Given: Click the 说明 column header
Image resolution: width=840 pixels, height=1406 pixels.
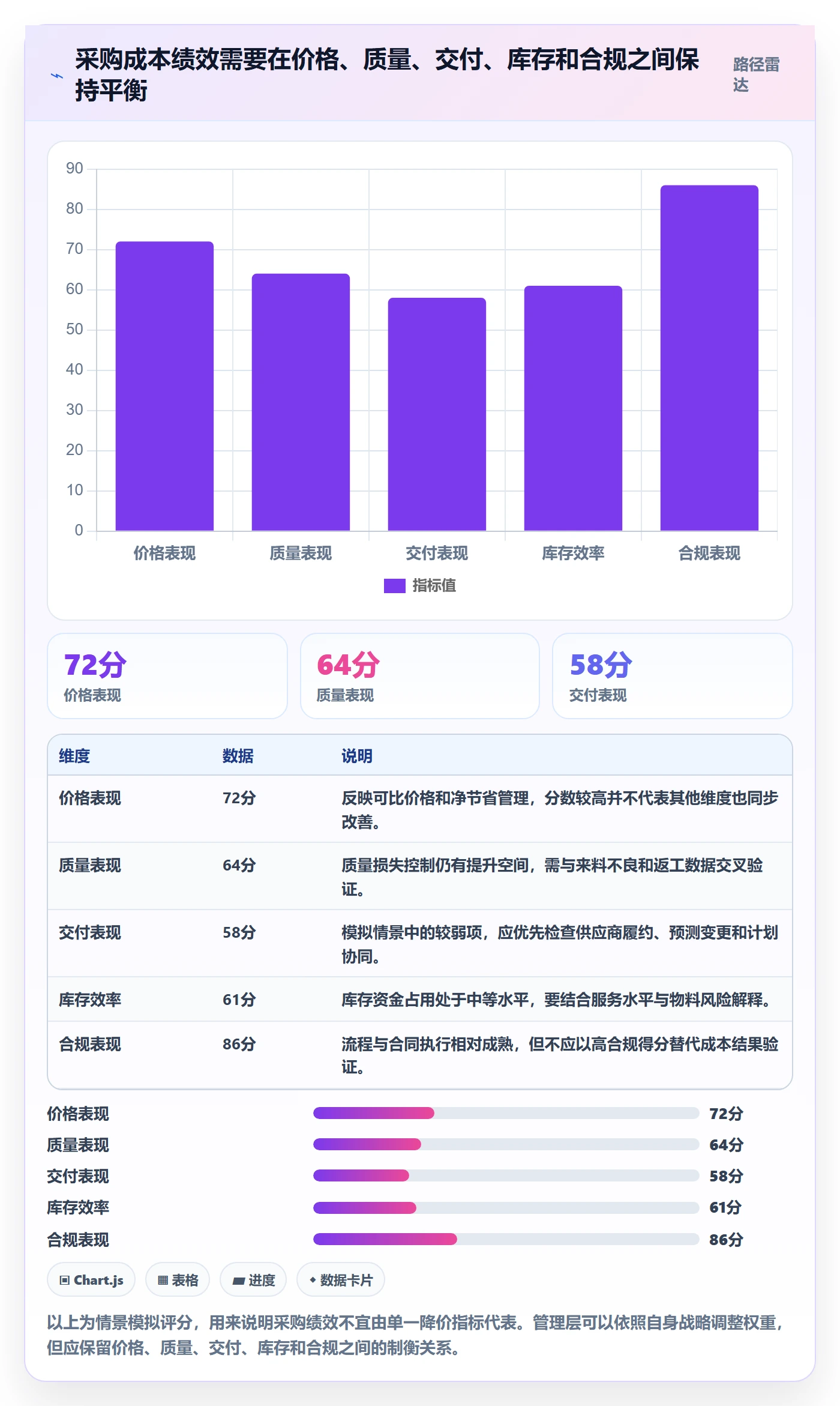Looking at the screenshot, I should (x=357, y=756).
